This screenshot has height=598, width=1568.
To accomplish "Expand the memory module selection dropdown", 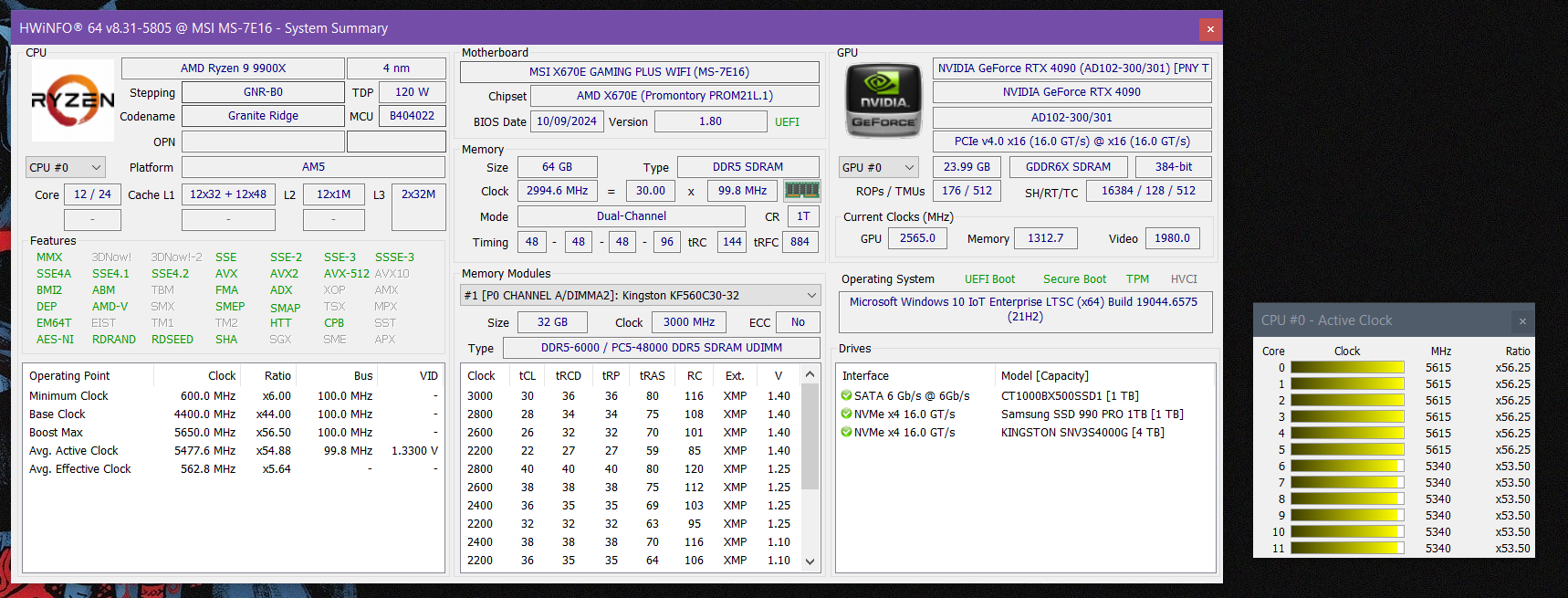I will click(640, 295).
